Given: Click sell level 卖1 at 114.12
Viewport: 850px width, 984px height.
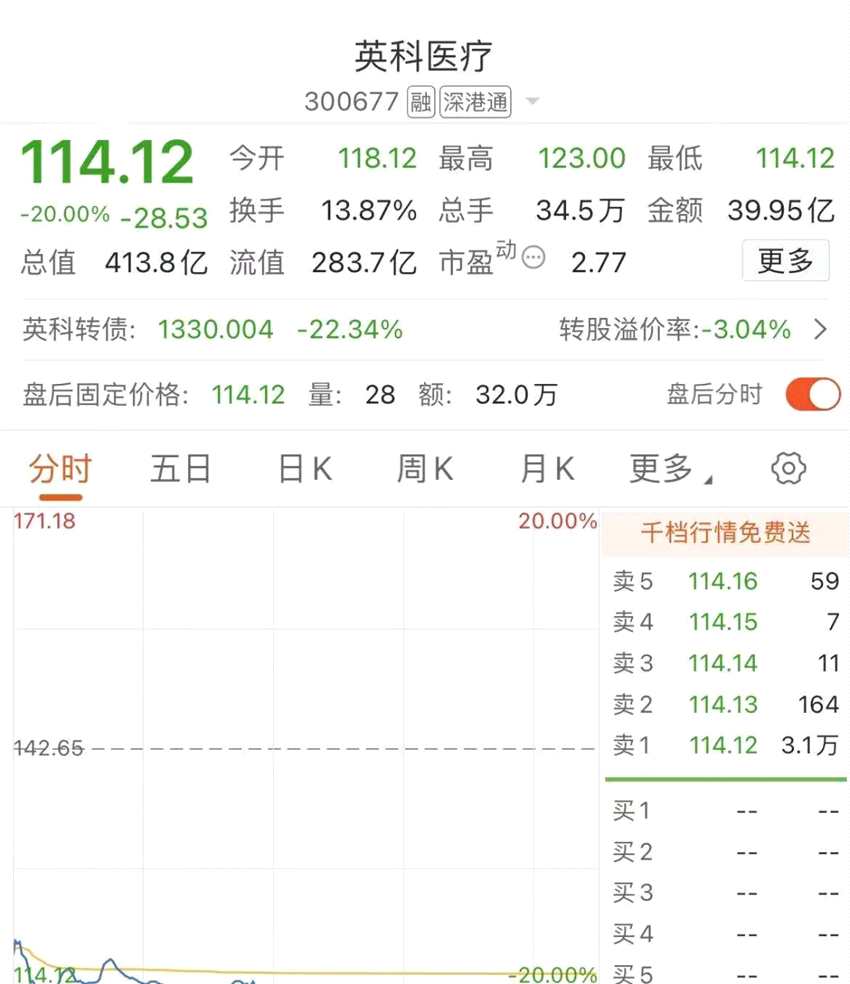Looking at the screenshot, I should (x=723, y=746).
